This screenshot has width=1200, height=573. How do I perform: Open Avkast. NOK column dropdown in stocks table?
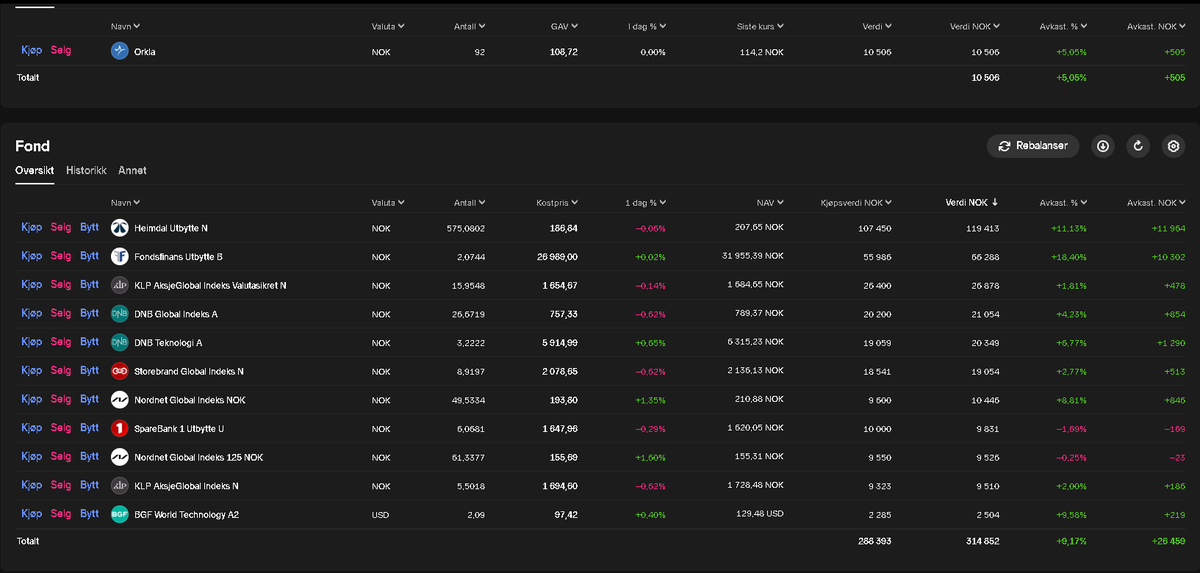pos(1156,26)
